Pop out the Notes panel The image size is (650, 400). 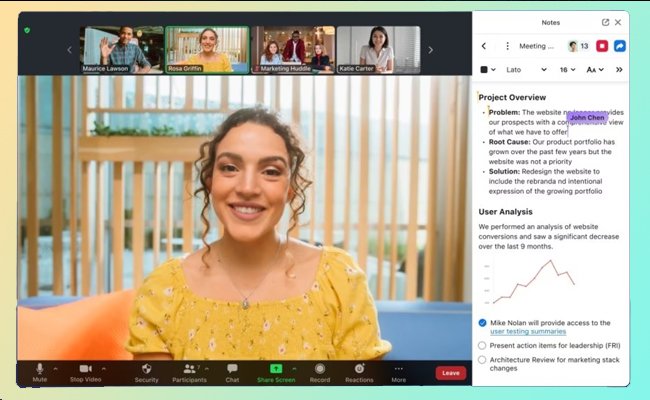(x=605, y=22)
